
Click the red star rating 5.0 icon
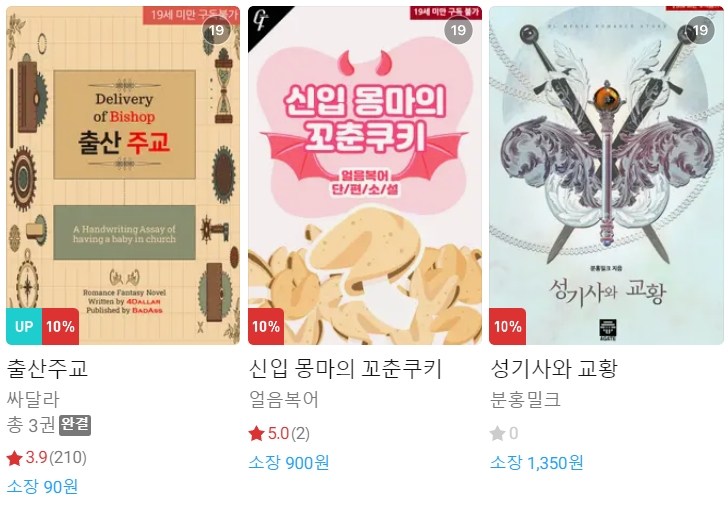[x=256, y=434]
